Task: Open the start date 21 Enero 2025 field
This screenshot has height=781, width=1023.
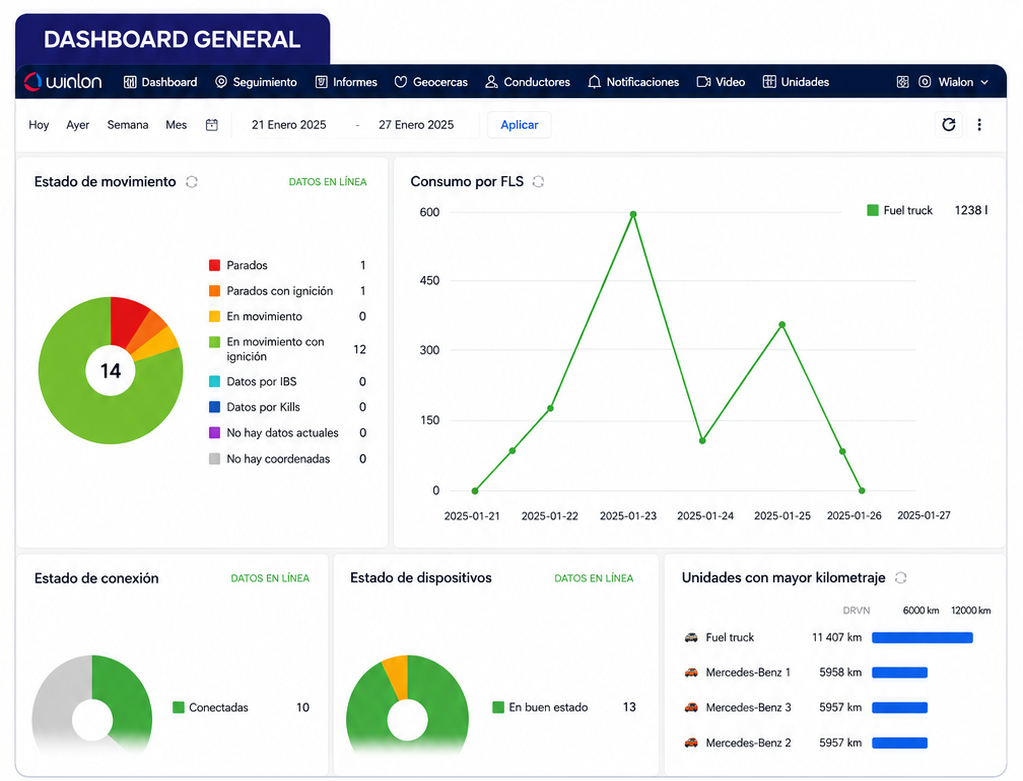Action: (289, 125)
